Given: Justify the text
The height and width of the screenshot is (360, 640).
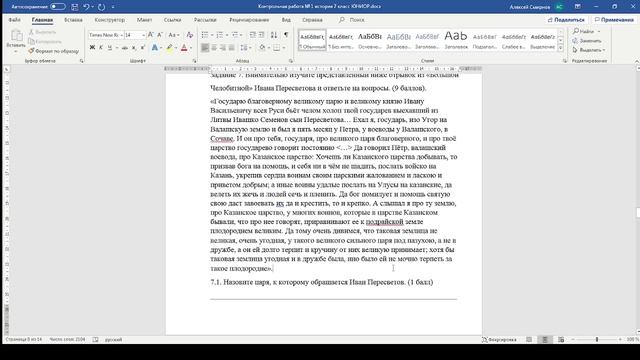Looking at the screenshot, I should click(x=232, y=48).
